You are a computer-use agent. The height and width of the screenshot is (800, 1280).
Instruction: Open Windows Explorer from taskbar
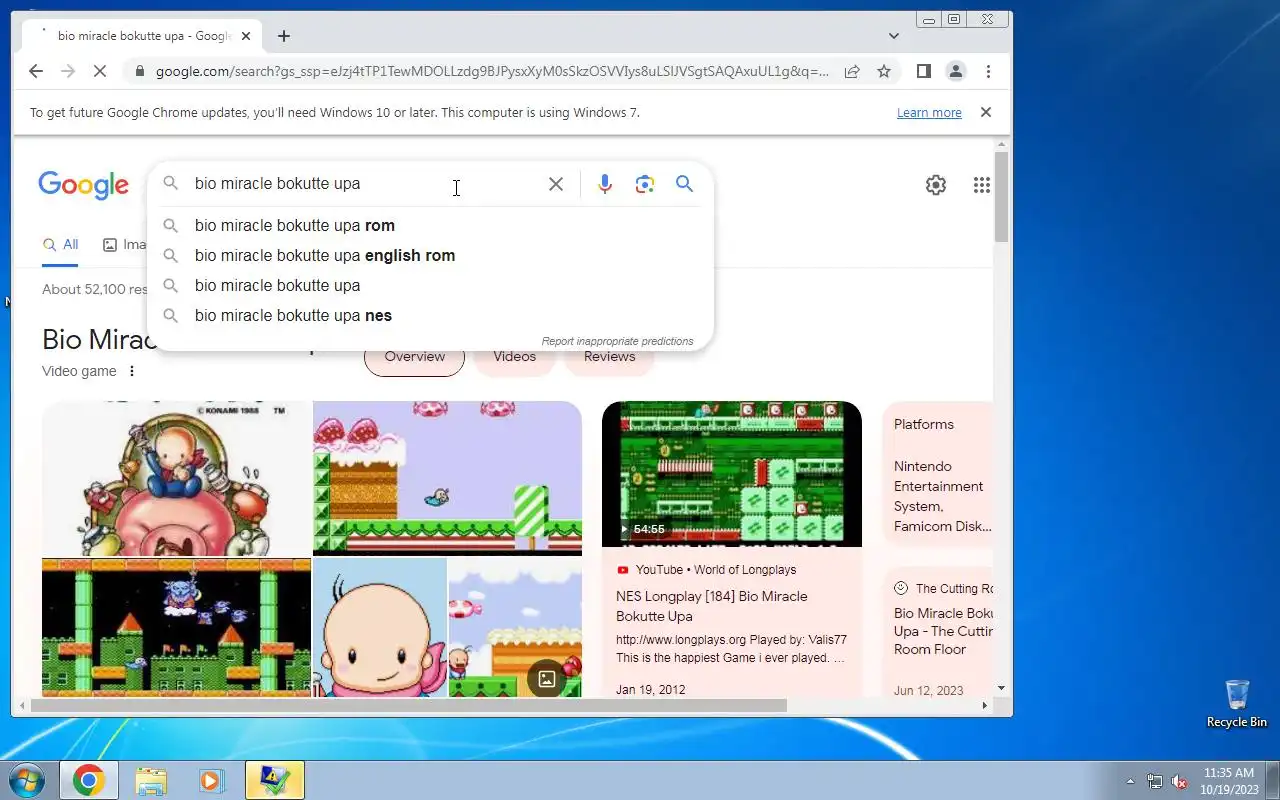151,780
